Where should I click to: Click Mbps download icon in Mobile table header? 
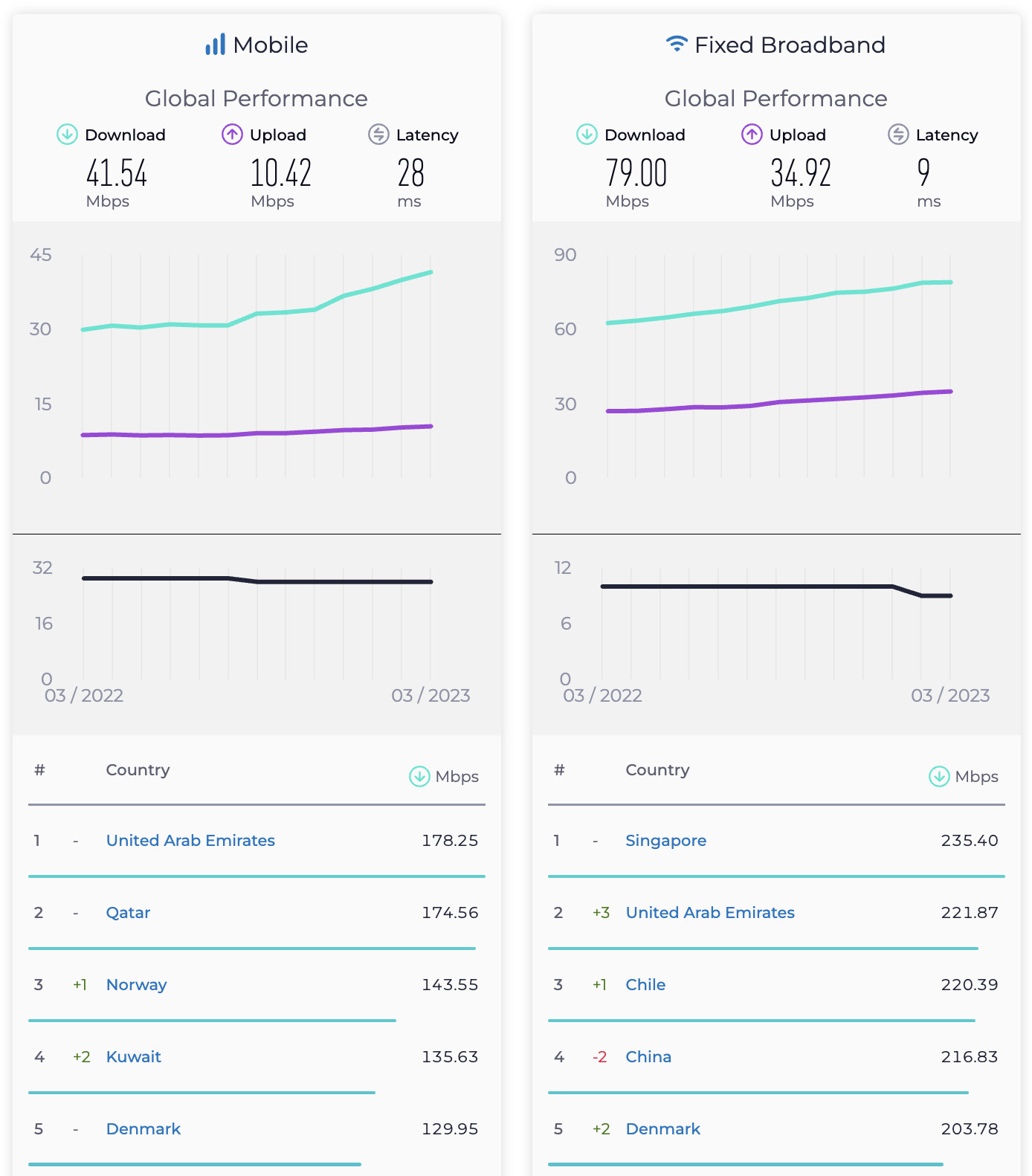419,776
